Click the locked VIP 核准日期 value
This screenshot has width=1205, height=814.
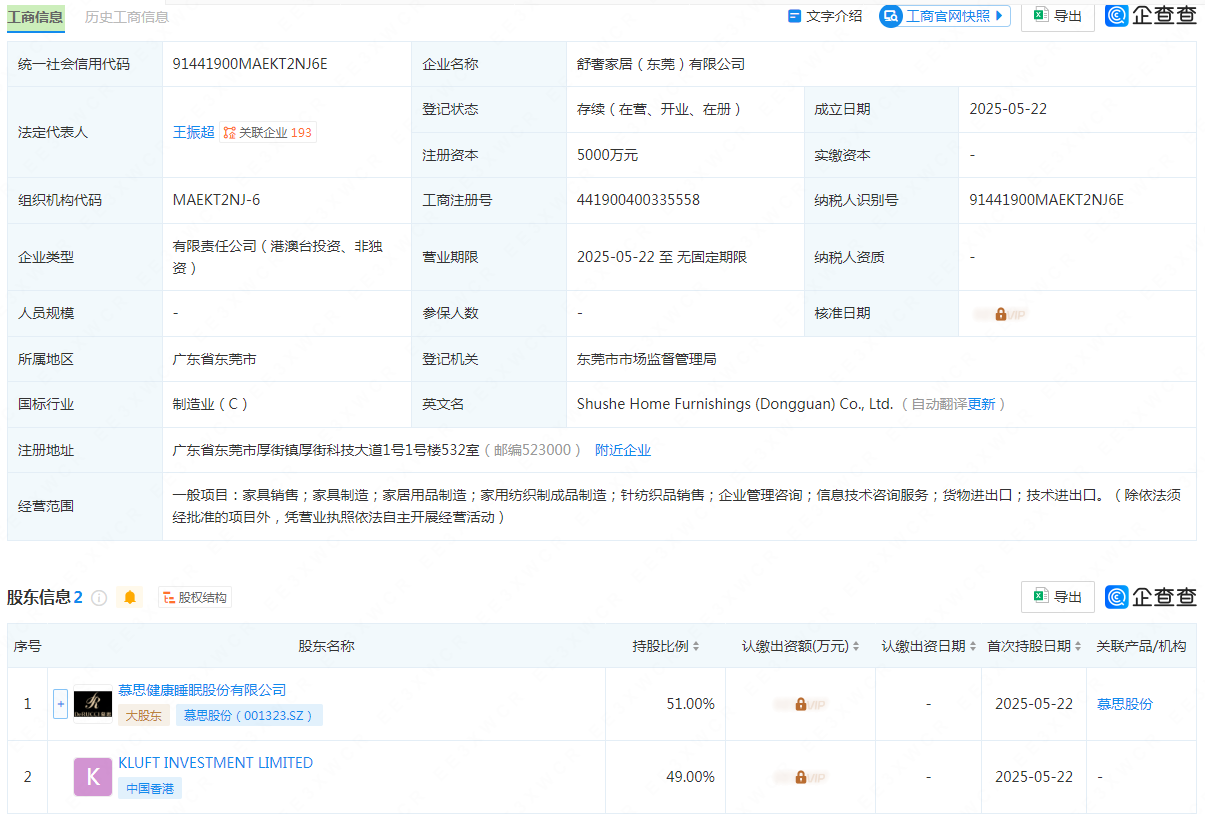coord(1000,314)
